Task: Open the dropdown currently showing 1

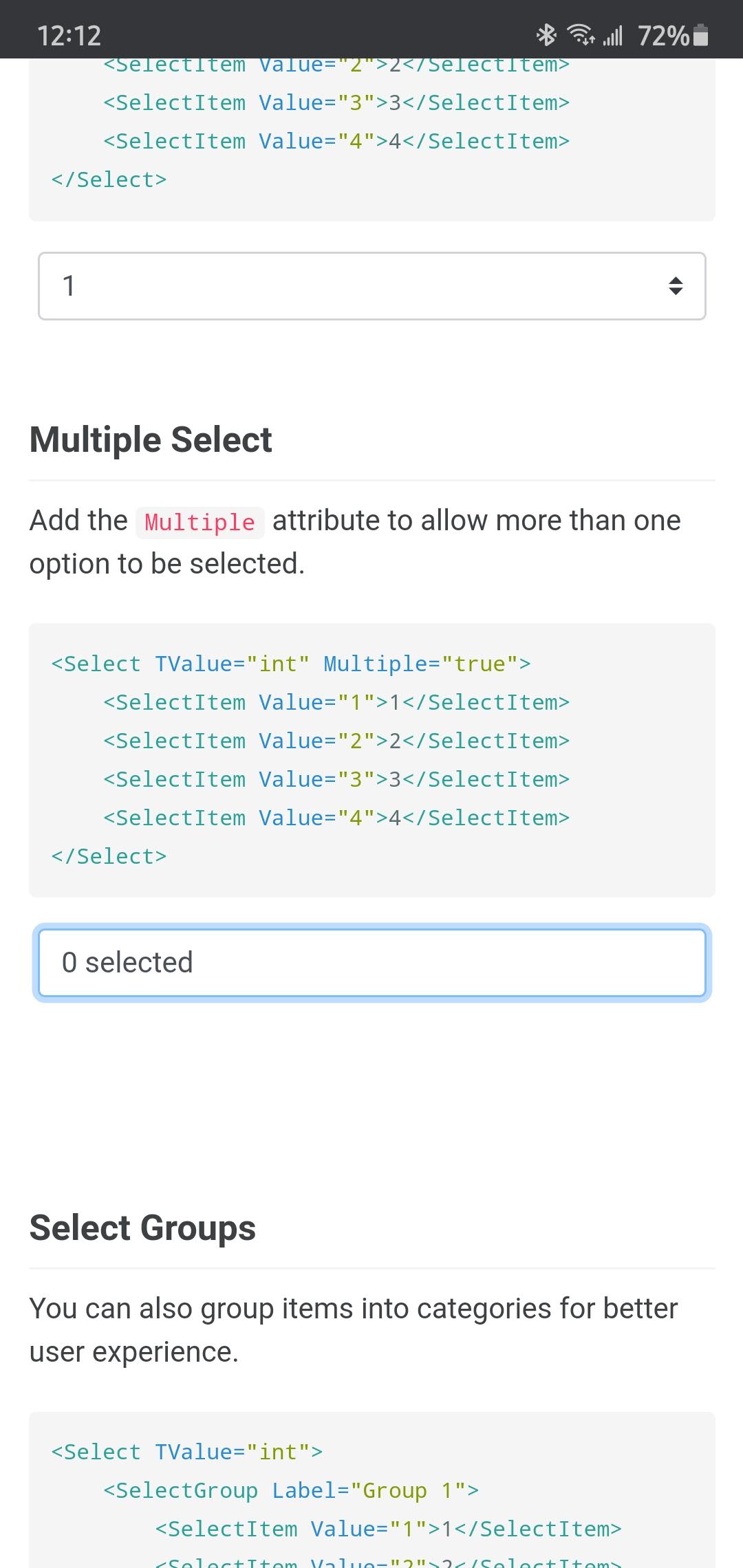Action: (x=371, y=285)
